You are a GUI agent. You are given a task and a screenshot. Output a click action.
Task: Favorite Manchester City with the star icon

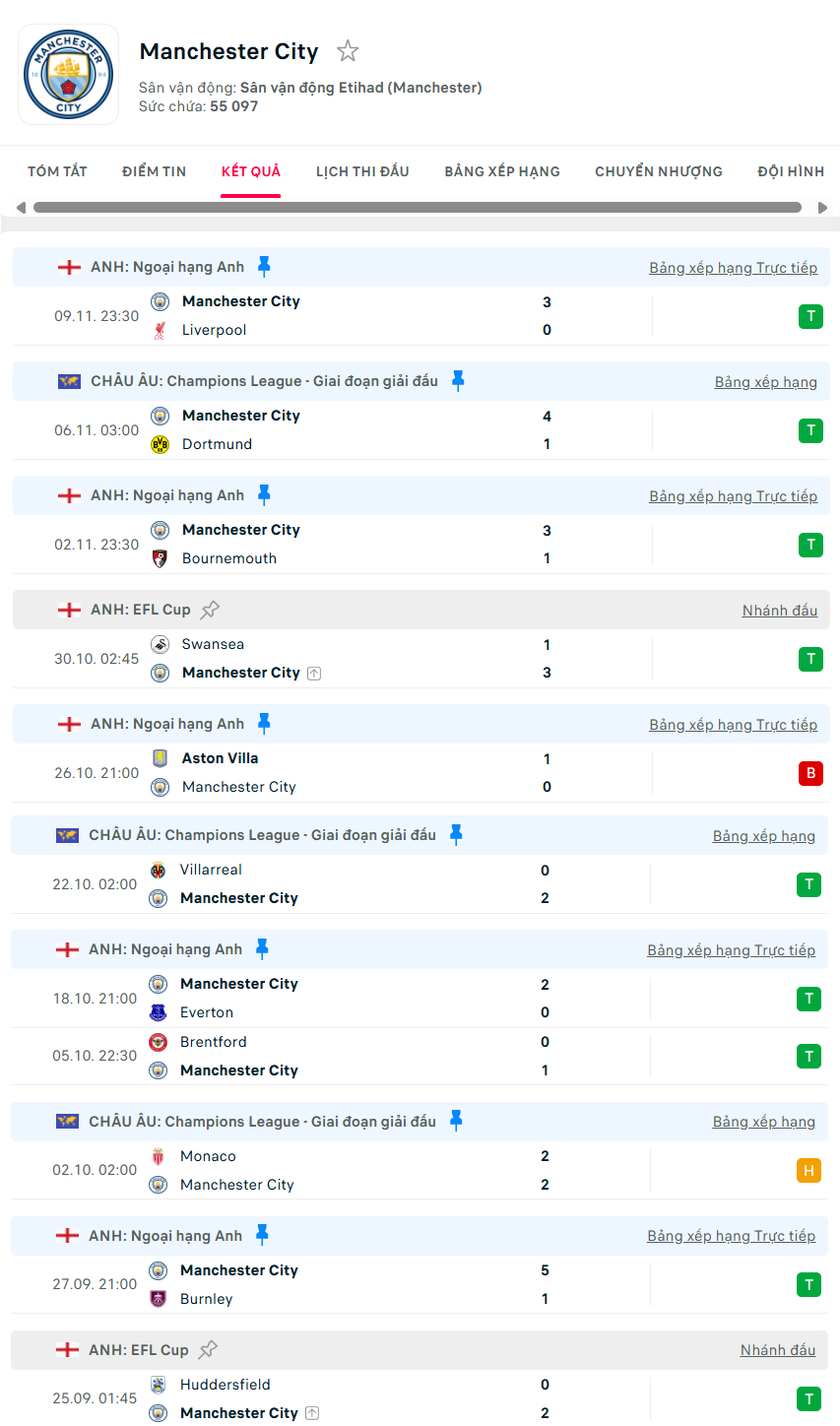[x=348, y=51]
